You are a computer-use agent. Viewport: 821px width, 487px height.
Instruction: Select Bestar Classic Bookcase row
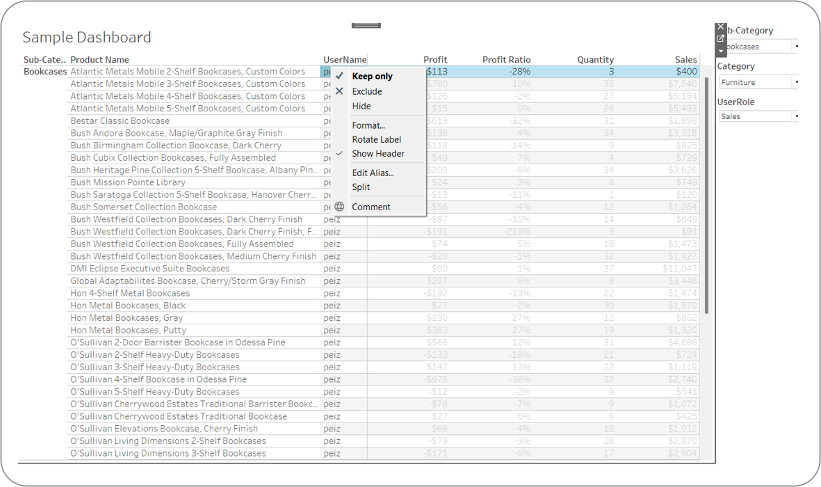[x=120, y=121]
